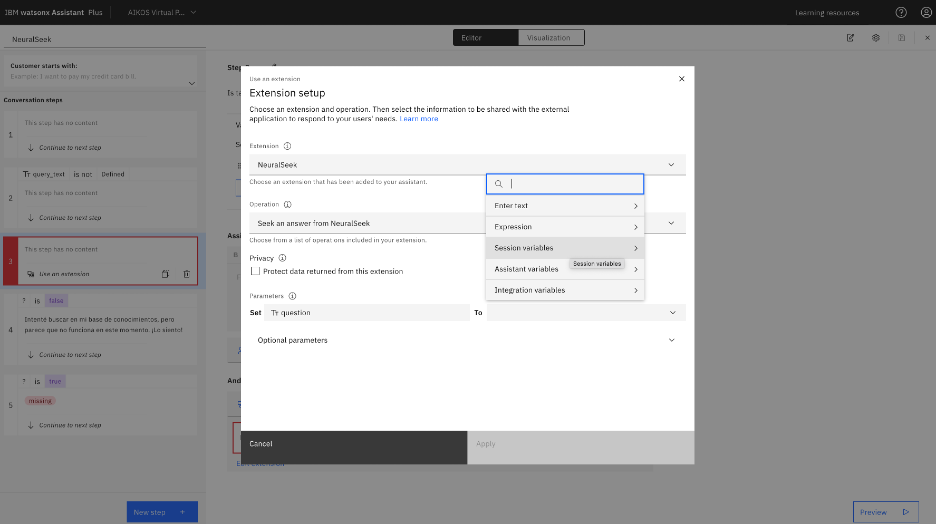936x524 pixels.
Task: Open the user profile icon
Action: tap(926, 13)
